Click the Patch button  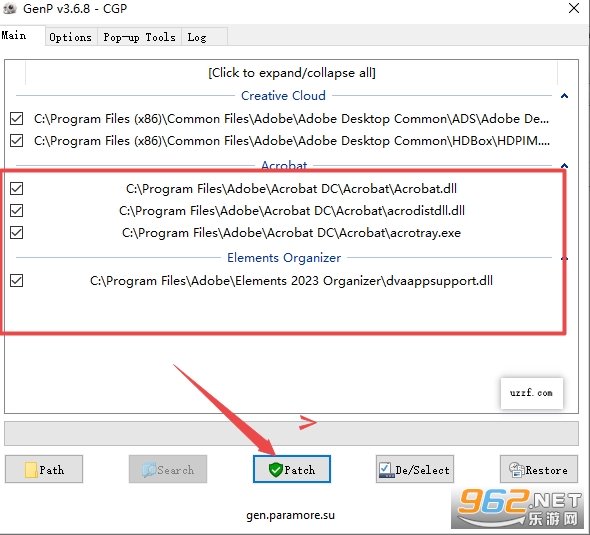[292, 469]
